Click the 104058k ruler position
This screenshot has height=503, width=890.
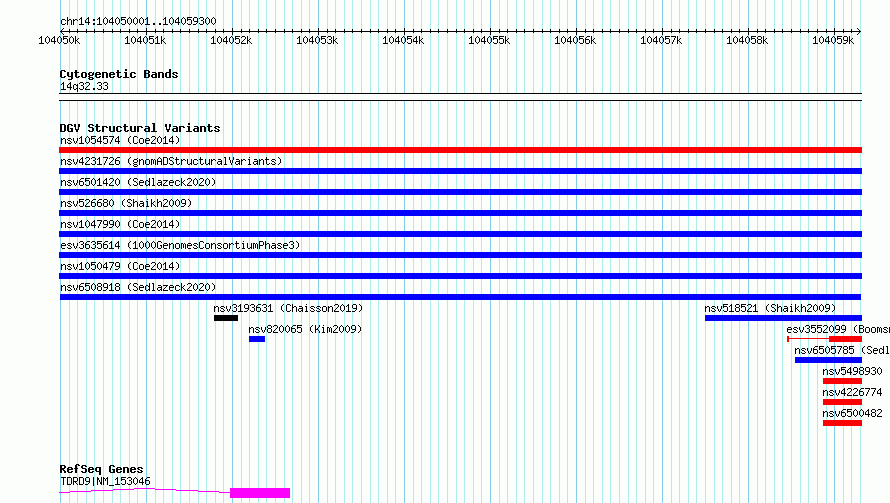747,40
